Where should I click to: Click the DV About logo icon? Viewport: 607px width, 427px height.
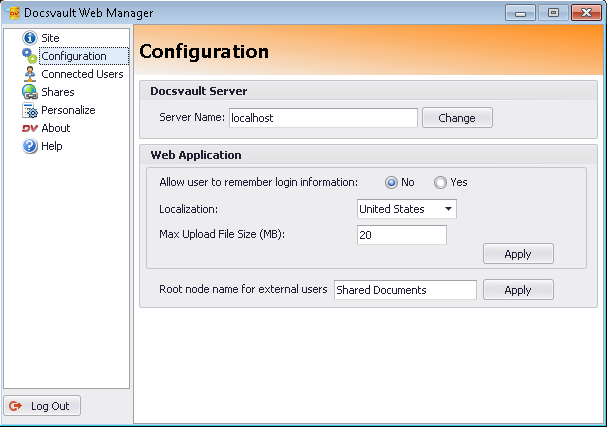[x=30, y=128]
